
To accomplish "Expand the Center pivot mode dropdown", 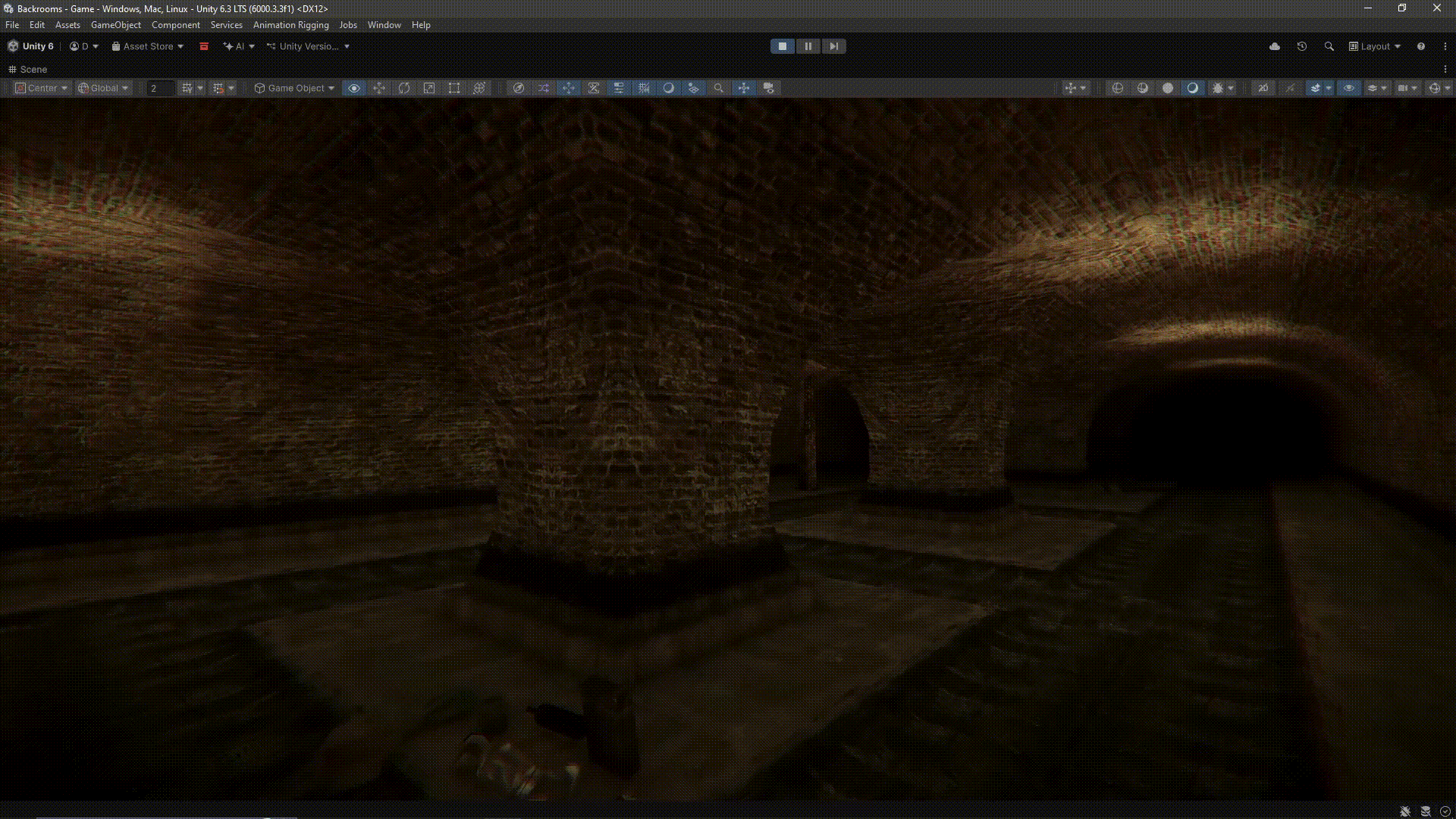I will point(42,88).
